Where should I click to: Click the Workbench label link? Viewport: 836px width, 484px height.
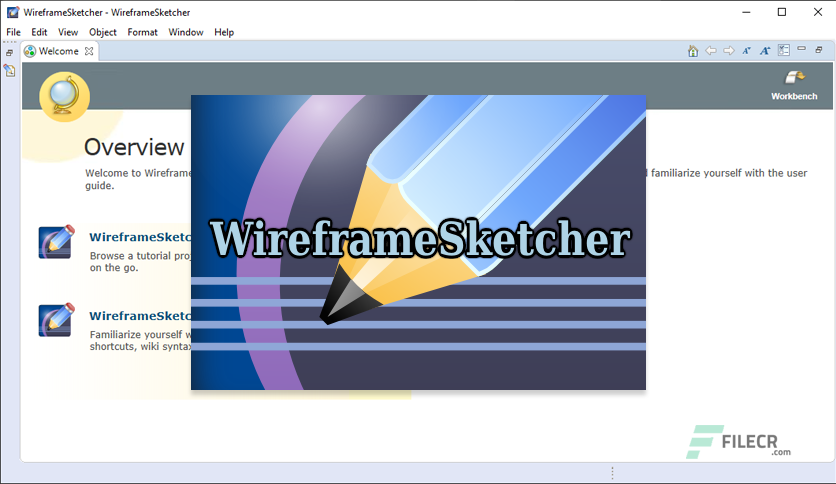coord(794,96)
